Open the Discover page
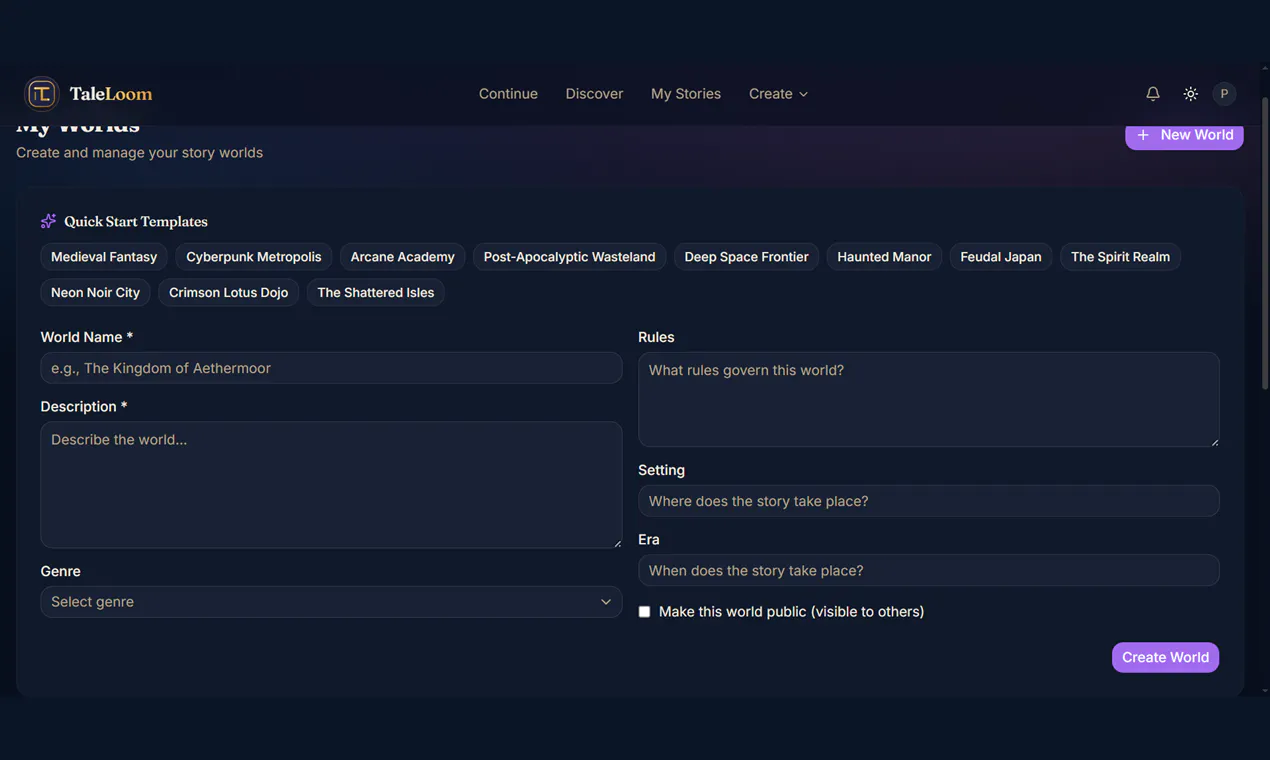The image size is (1270, 760). (x=594, y=94)
